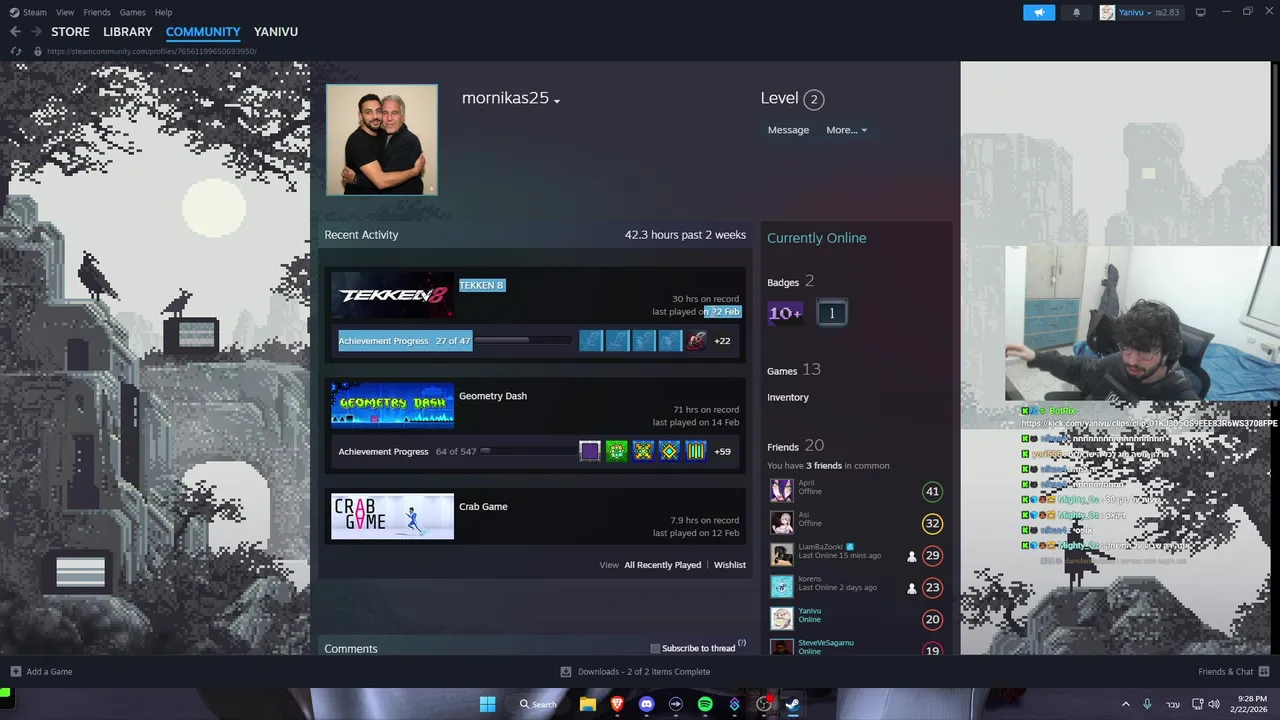Go forward with the right arrow
The image size is (1280, 720).
(36, 32)
